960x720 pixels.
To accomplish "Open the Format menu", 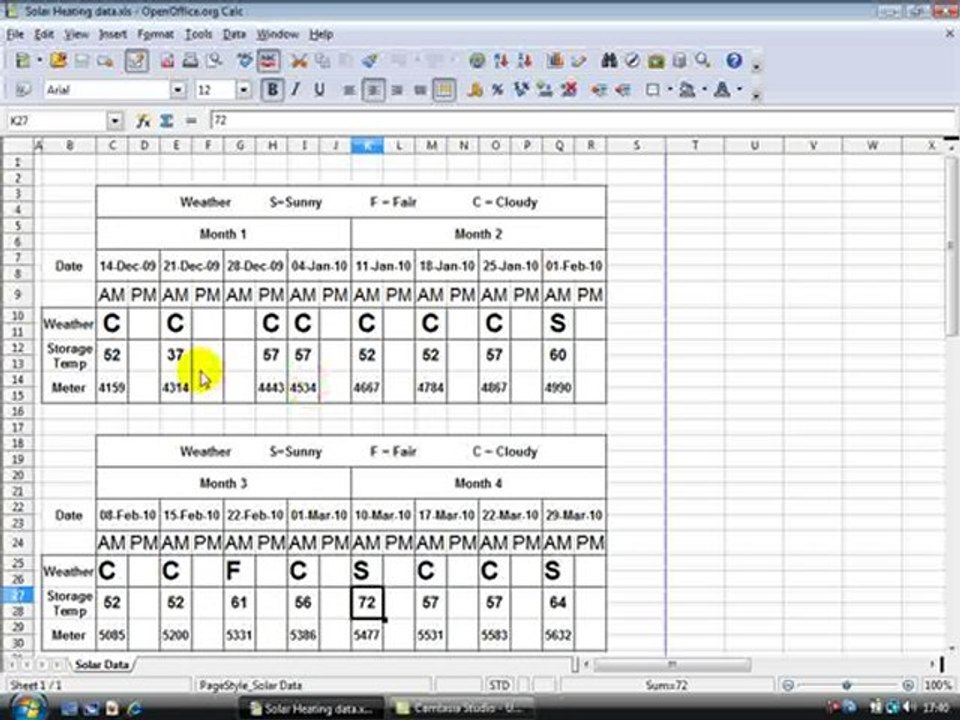I will pos(156,34).
